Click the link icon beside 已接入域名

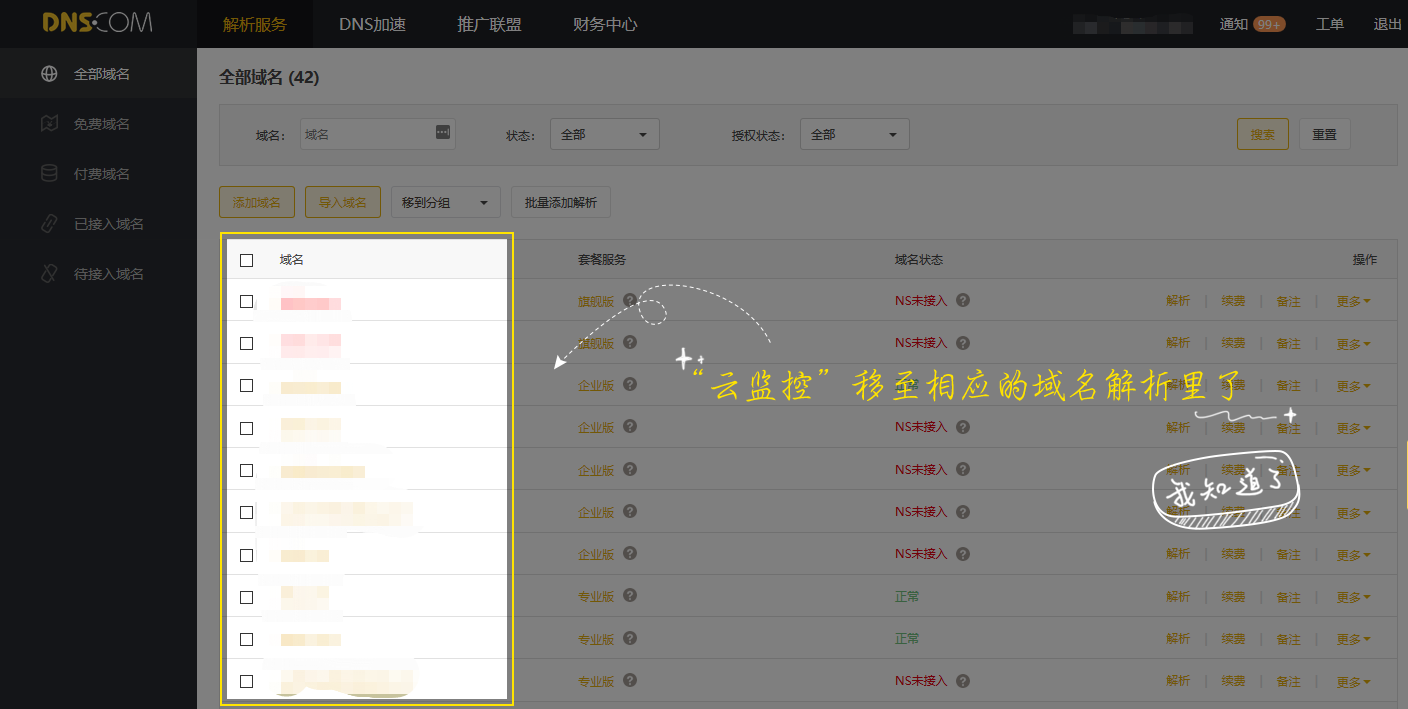click(49, 224)
